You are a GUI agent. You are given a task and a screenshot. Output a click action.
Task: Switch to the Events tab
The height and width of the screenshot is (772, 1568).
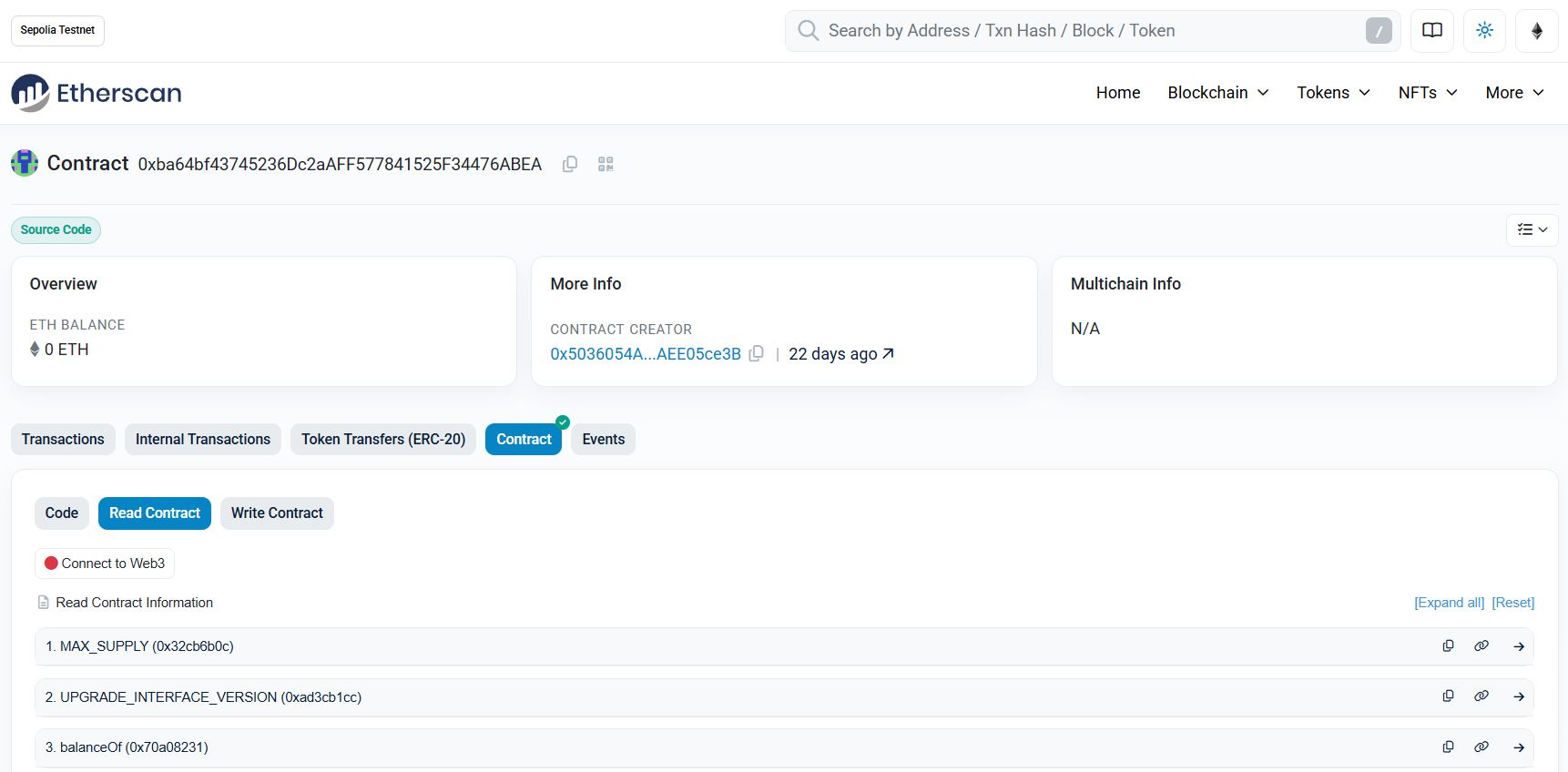[x=604, y=440]
